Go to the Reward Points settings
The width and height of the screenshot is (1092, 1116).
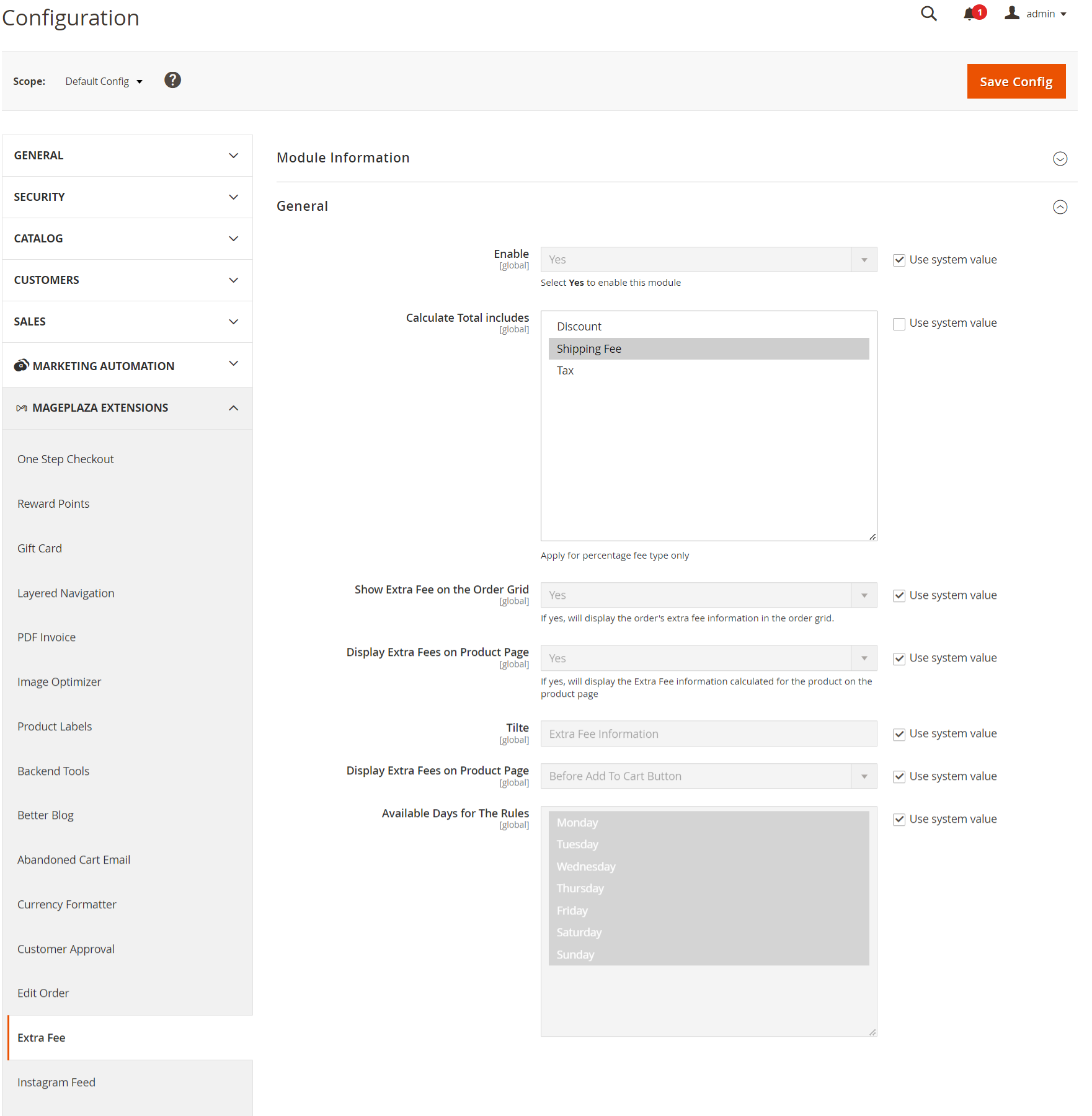click(x=53, y=504)
